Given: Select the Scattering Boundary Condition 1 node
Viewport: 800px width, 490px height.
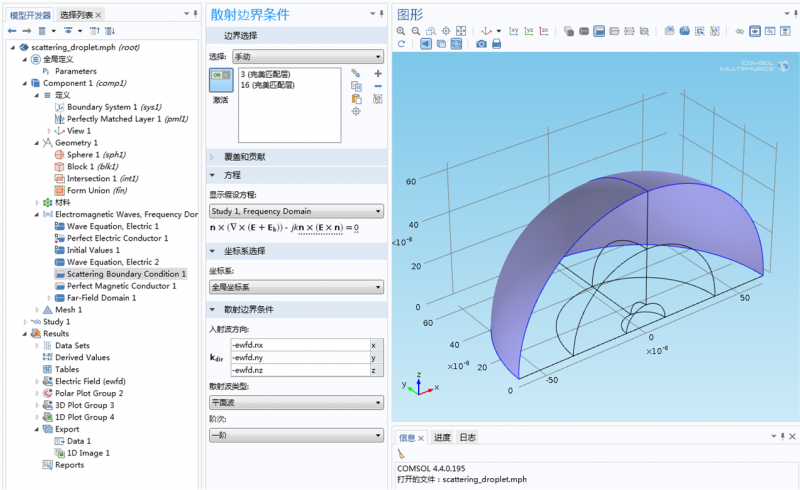Looking at the screenshot, I should (x=126, y=274).
